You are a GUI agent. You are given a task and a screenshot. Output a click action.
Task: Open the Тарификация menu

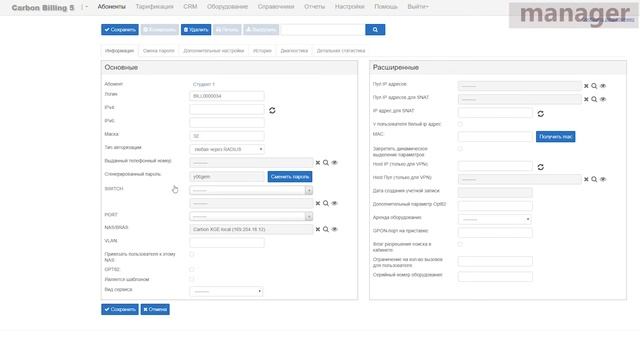click(154, 7)
